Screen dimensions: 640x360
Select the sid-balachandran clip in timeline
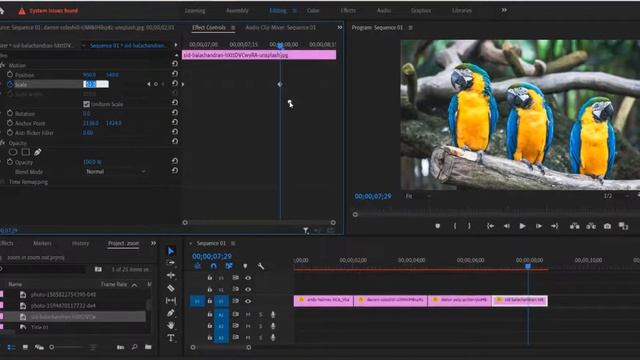(x=520, y=300)
